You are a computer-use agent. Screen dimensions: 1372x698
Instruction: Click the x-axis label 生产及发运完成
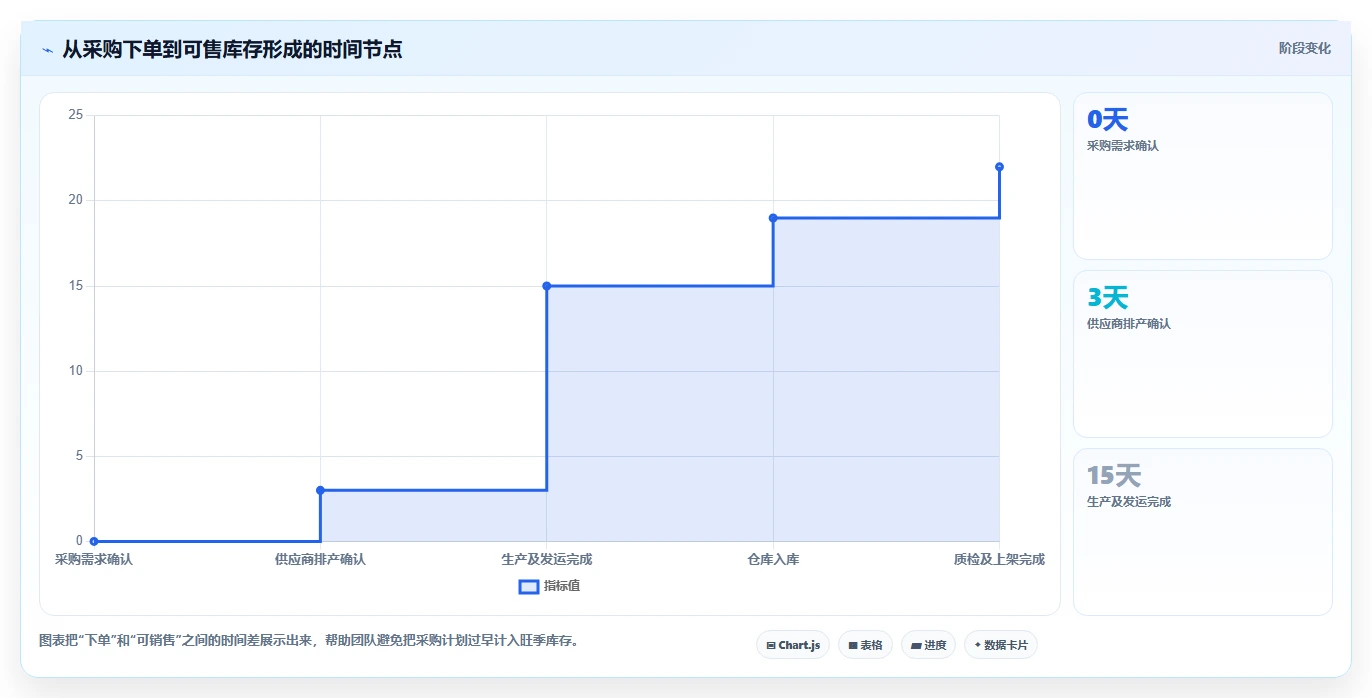[547, 559]
